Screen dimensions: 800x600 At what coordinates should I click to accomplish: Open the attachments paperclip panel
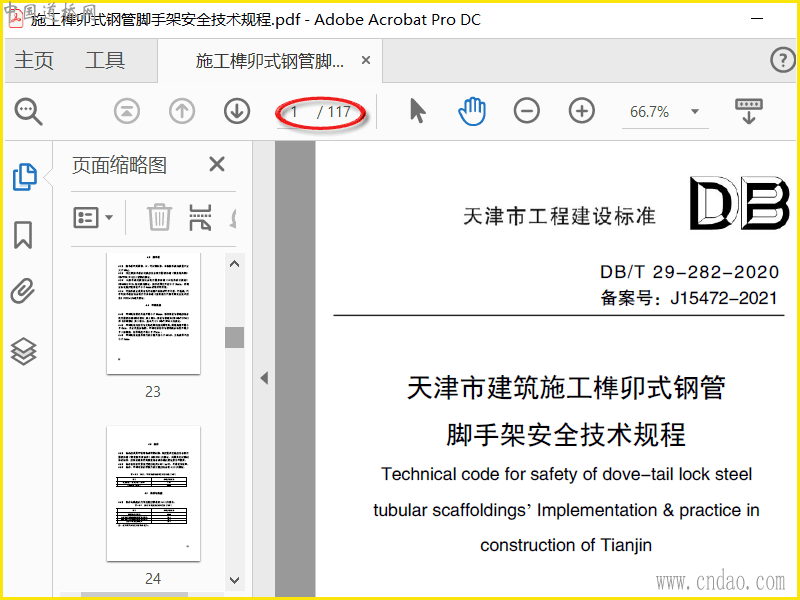(x=23, y=291)
